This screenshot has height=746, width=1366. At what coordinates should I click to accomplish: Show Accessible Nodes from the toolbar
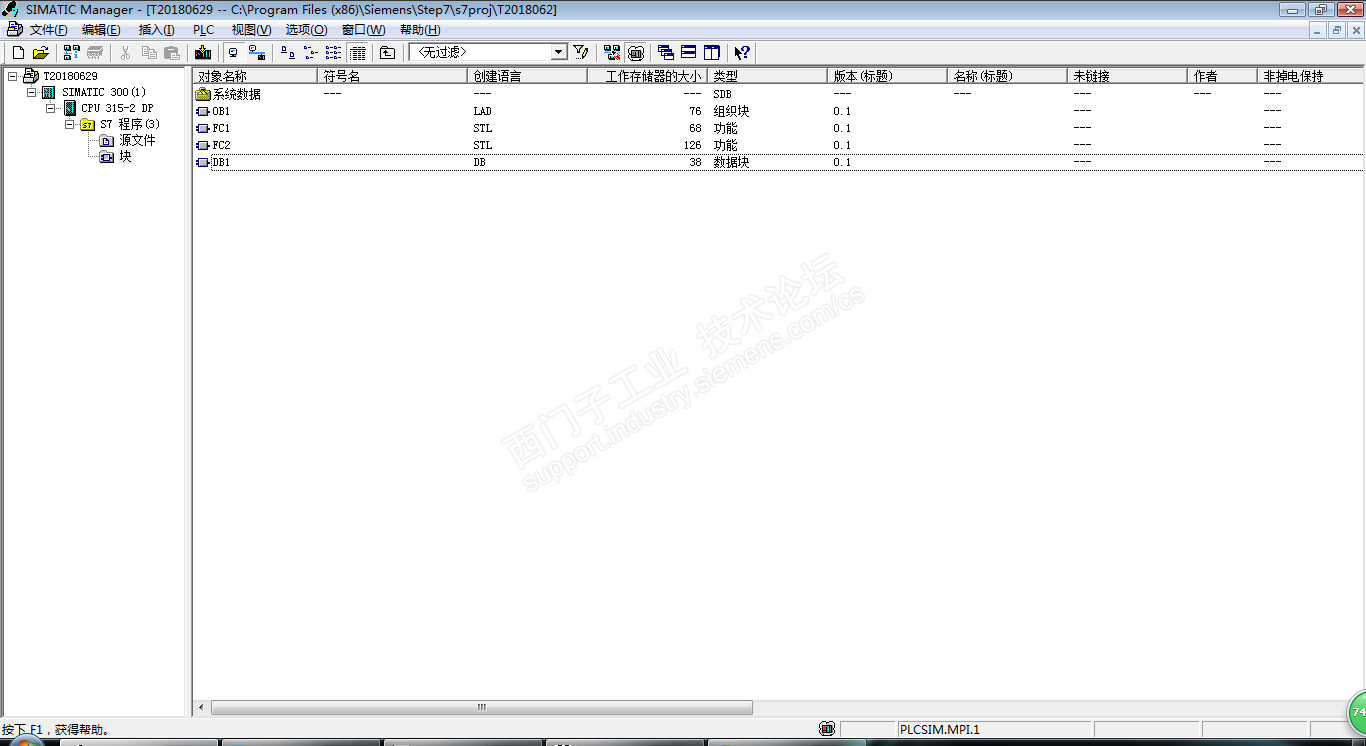(x=71, y=52)
